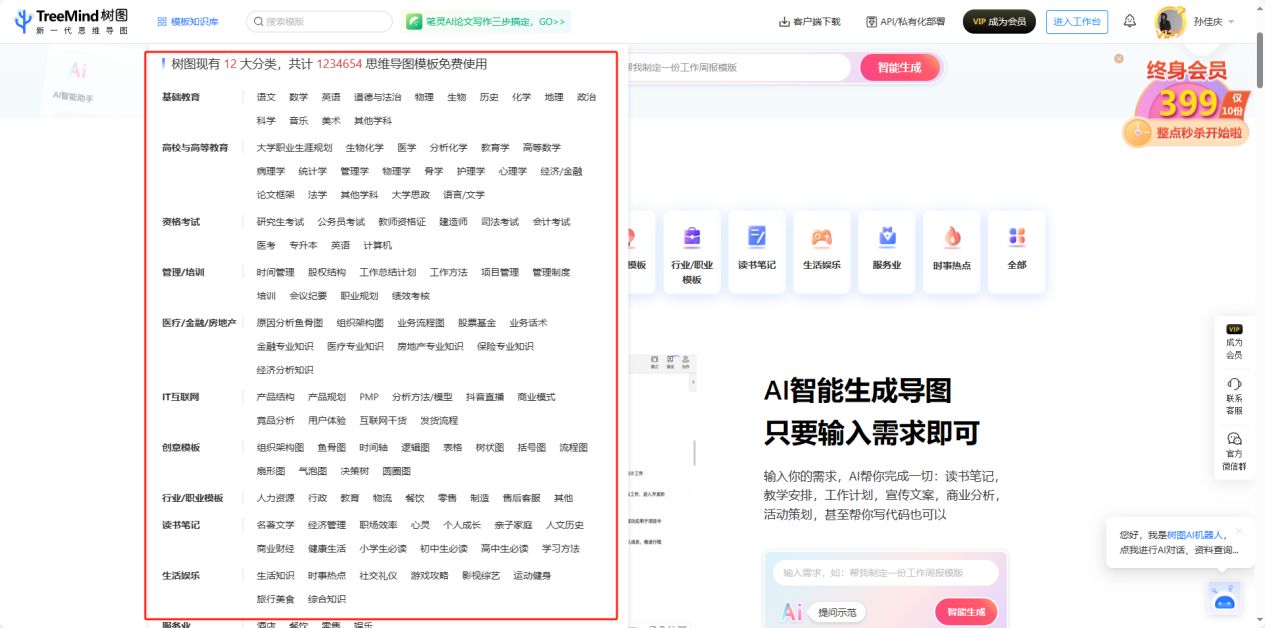Screen dimensions: 1265x628
Task: Open the 资格考试 category heading
Action: (181, 222)
